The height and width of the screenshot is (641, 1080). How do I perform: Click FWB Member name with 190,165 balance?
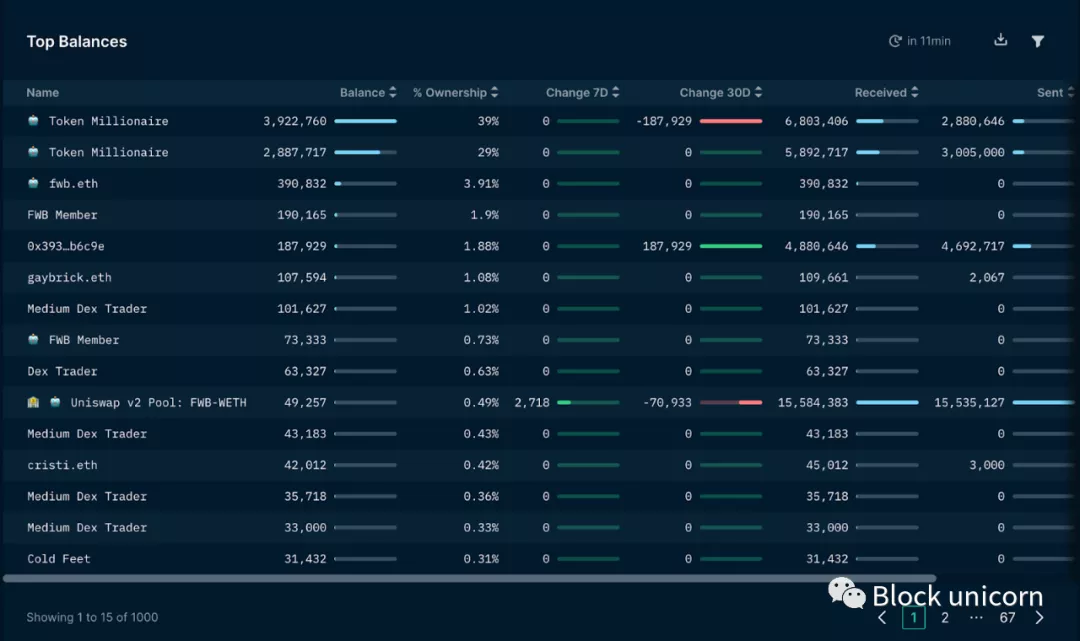coord(62,215)
